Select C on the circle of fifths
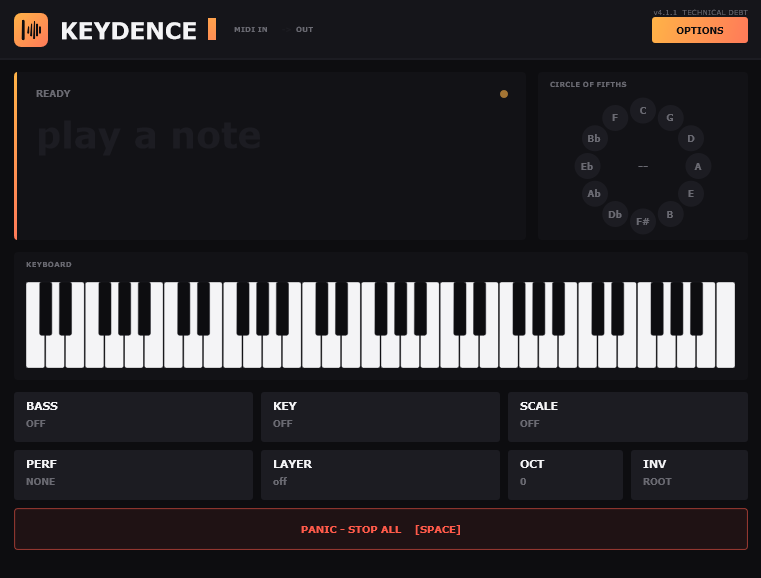The image size is (761, 578). click(x=643, y=111)
